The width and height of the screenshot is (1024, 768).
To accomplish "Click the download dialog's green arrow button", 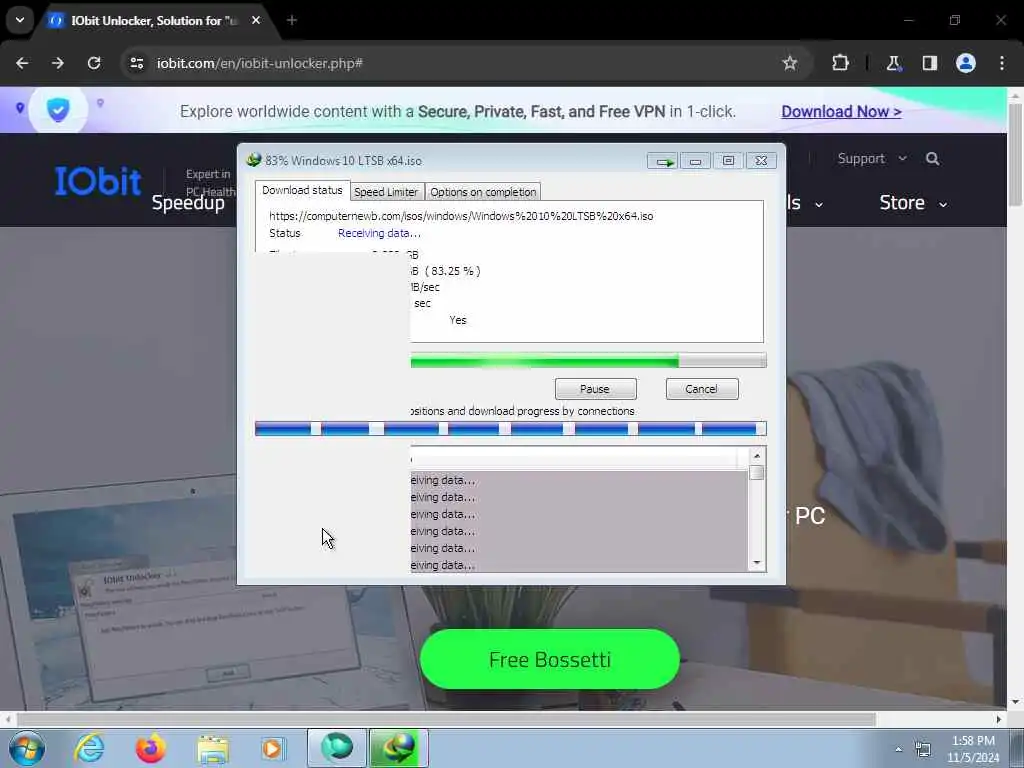I will click(x=663, y=161).
